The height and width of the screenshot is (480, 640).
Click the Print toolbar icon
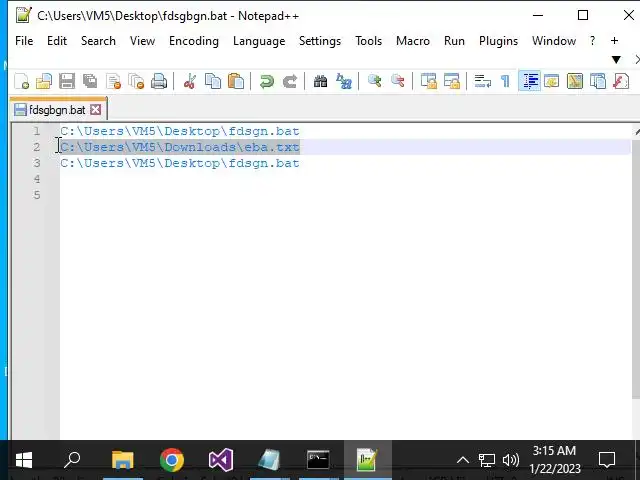pyautogui.click(x=159, y=81)
